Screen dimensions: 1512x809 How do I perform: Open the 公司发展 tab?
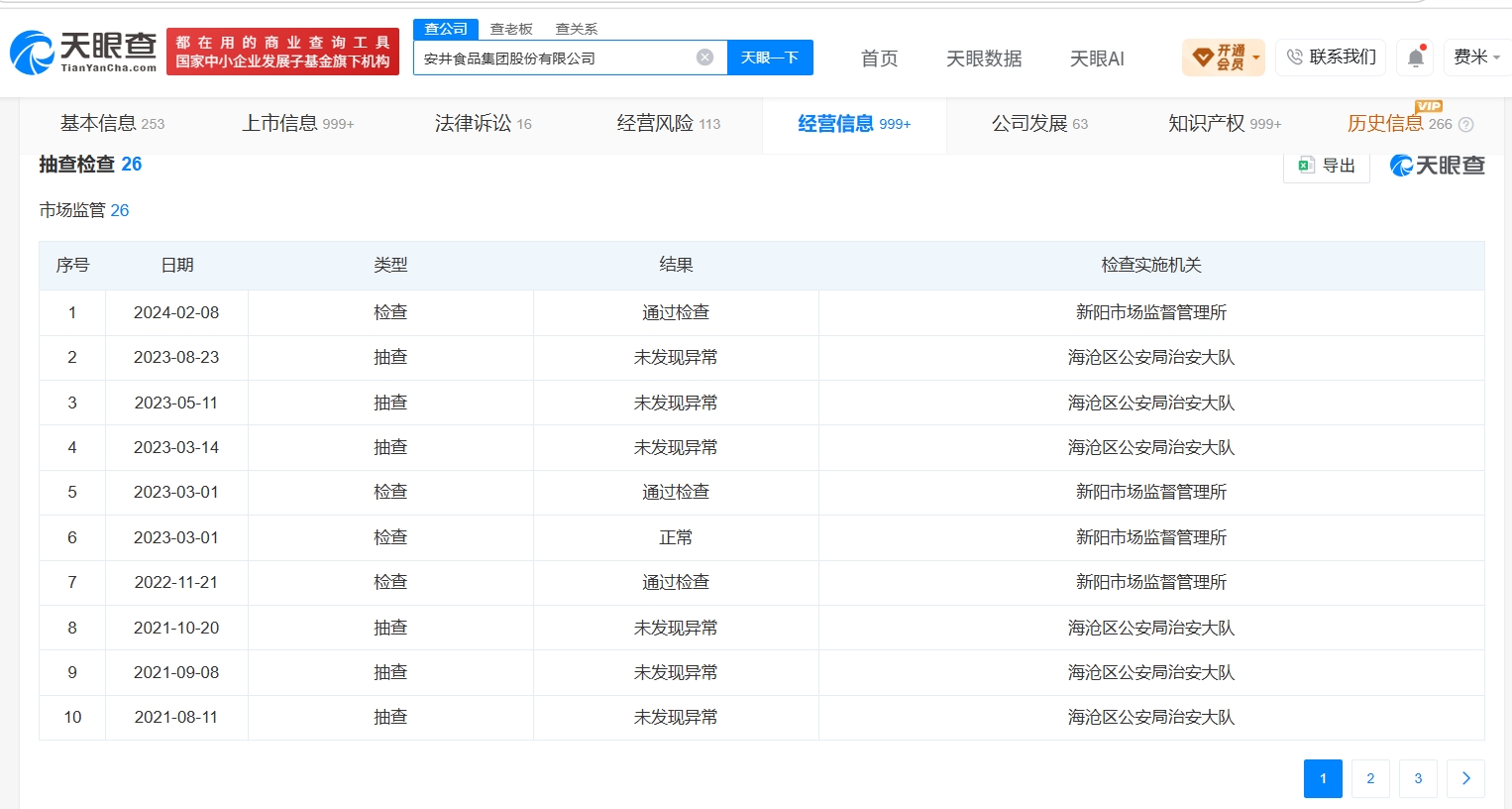tap(1039, 124)
